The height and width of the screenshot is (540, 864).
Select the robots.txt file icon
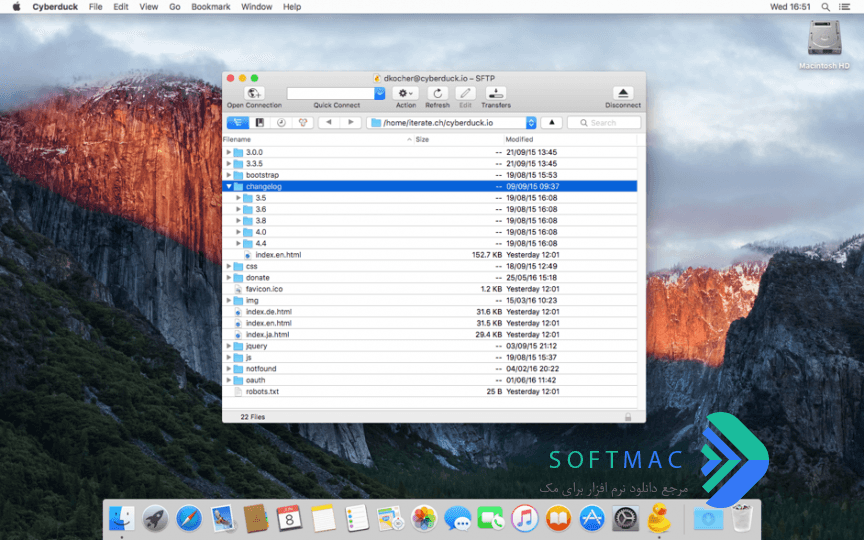tap(238, 392)
